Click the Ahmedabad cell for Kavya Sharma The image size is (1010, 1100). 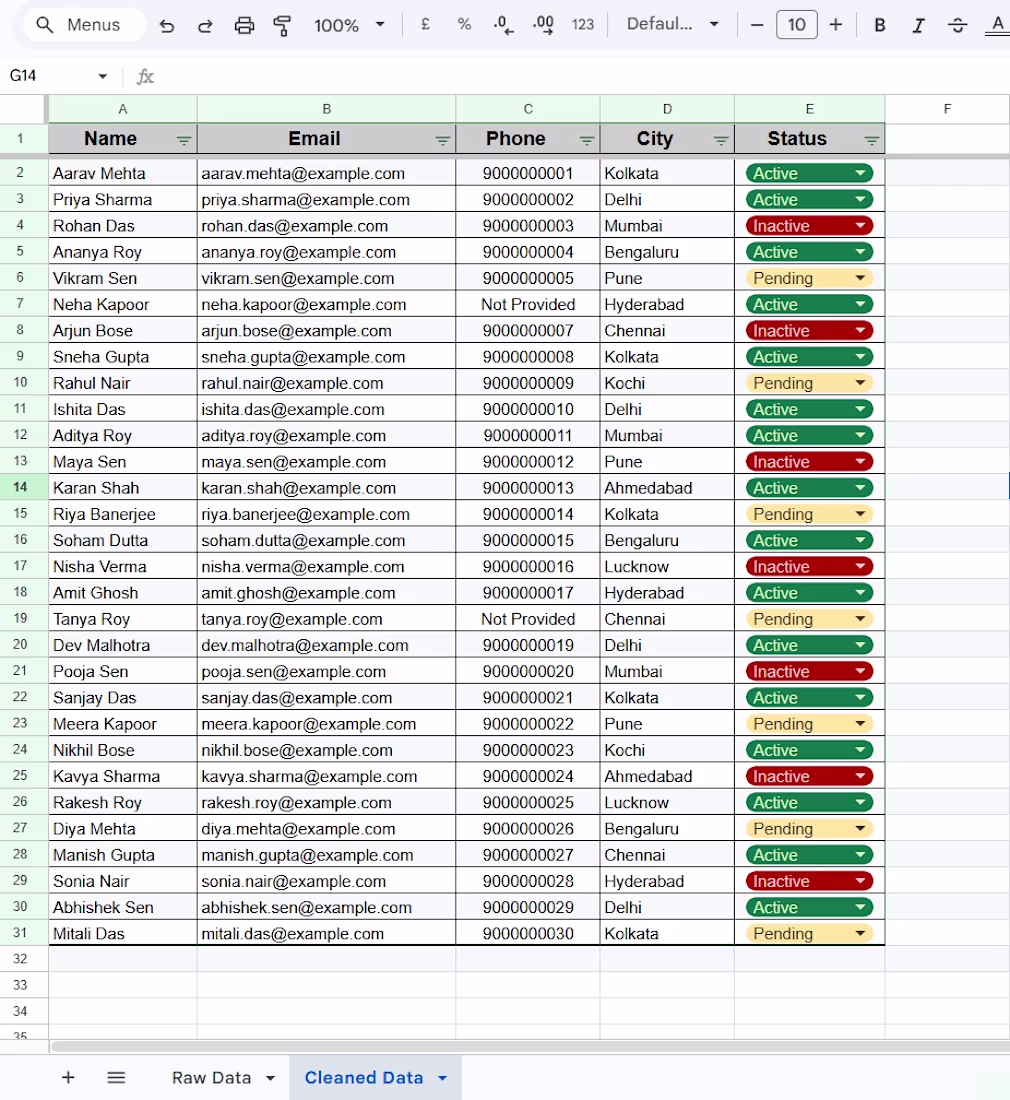667,777
